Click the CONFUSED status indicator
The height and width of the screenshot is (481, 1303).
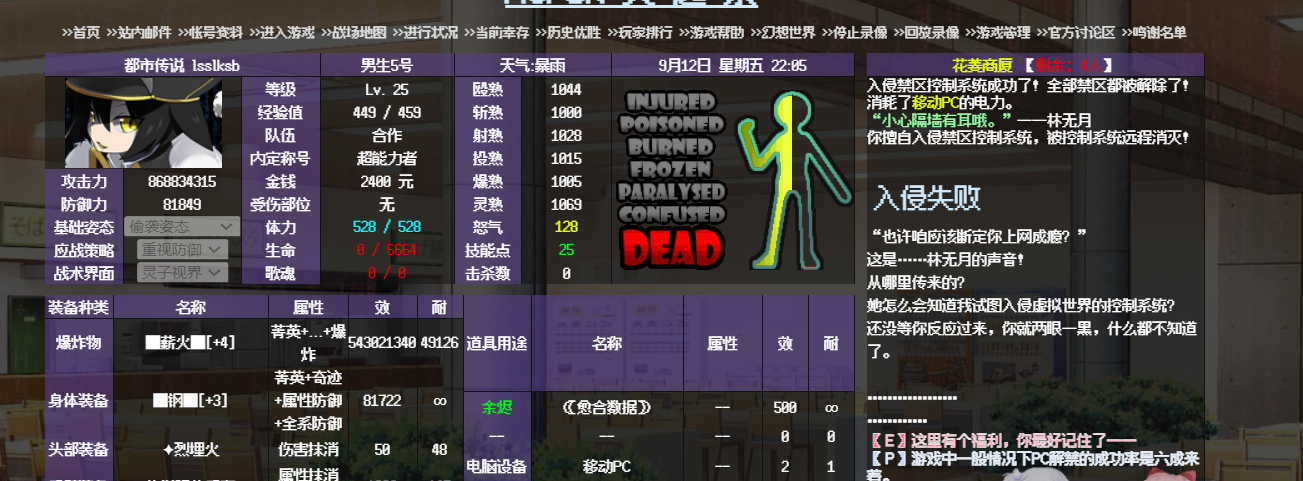coord(670,213)
